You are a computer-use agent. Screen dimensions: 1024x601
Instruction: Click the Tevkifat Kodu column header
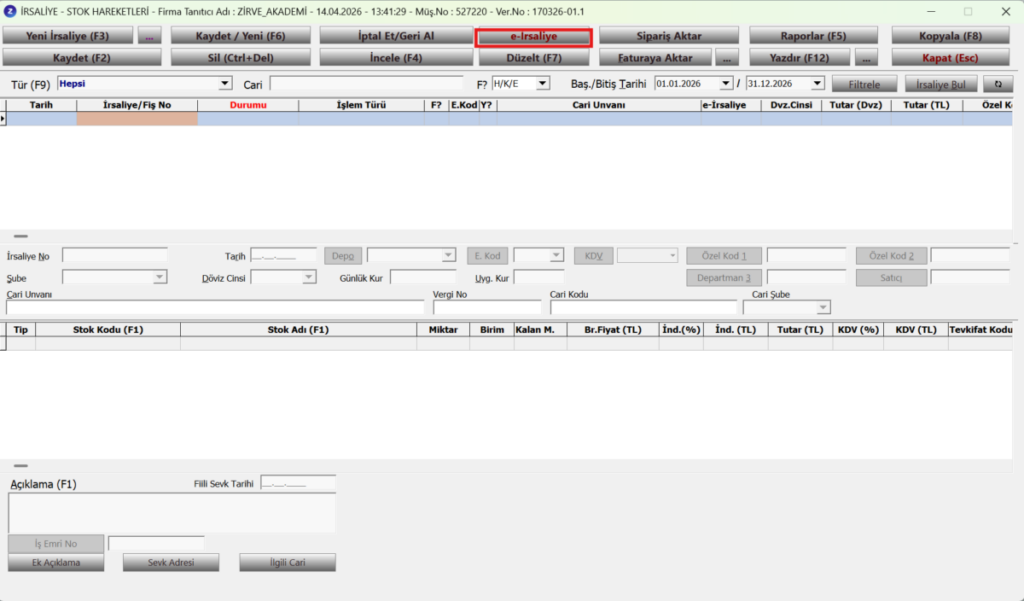tap(981, 330)
